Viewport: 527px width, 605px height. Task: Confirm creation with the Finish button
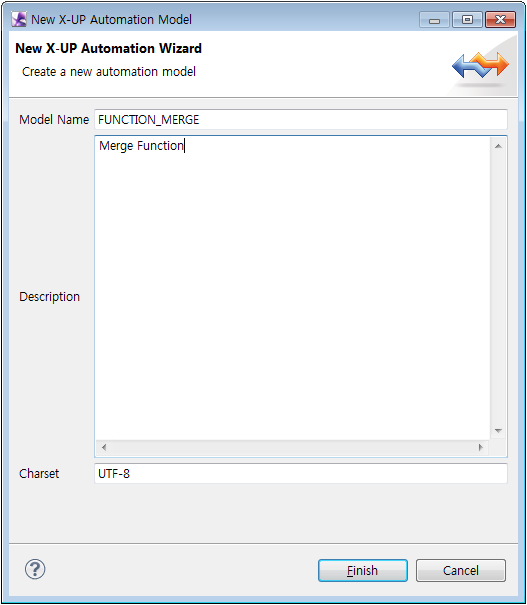pyautogui.click(x=363, y=570)
